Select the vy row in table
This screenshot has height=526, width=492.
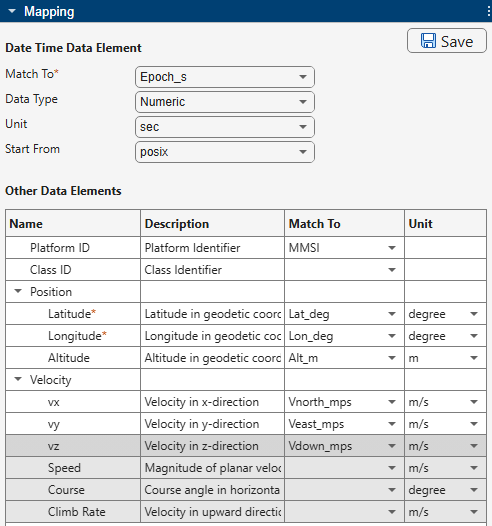pyautogui.click(x=246, y=424)
